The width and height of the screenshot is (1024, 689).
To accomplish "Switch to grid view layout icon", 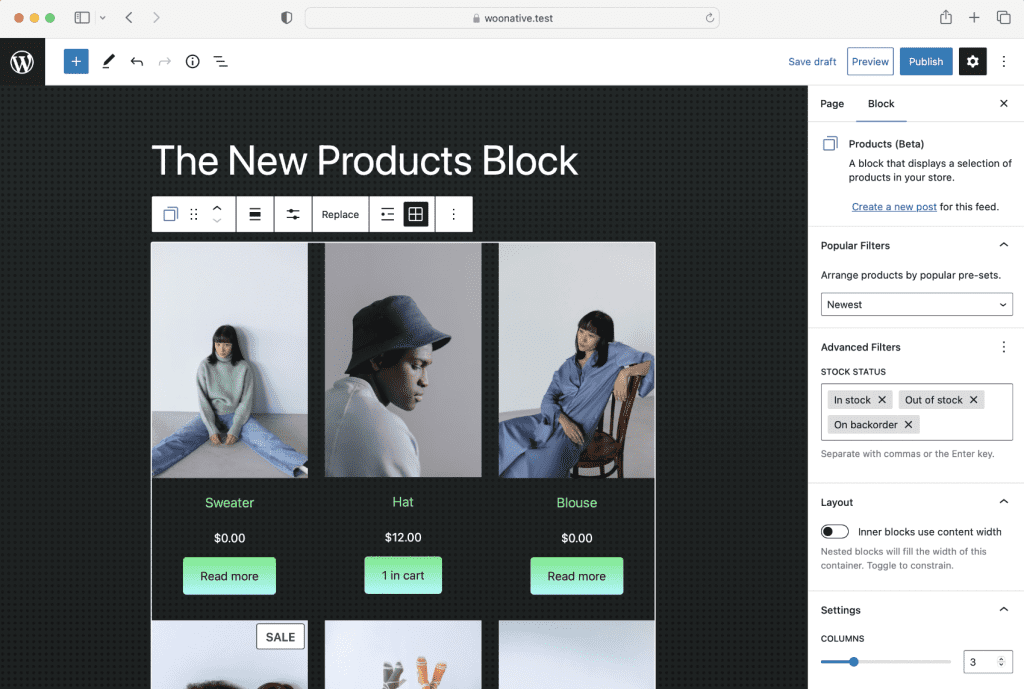I will click(x=416, y=214).
